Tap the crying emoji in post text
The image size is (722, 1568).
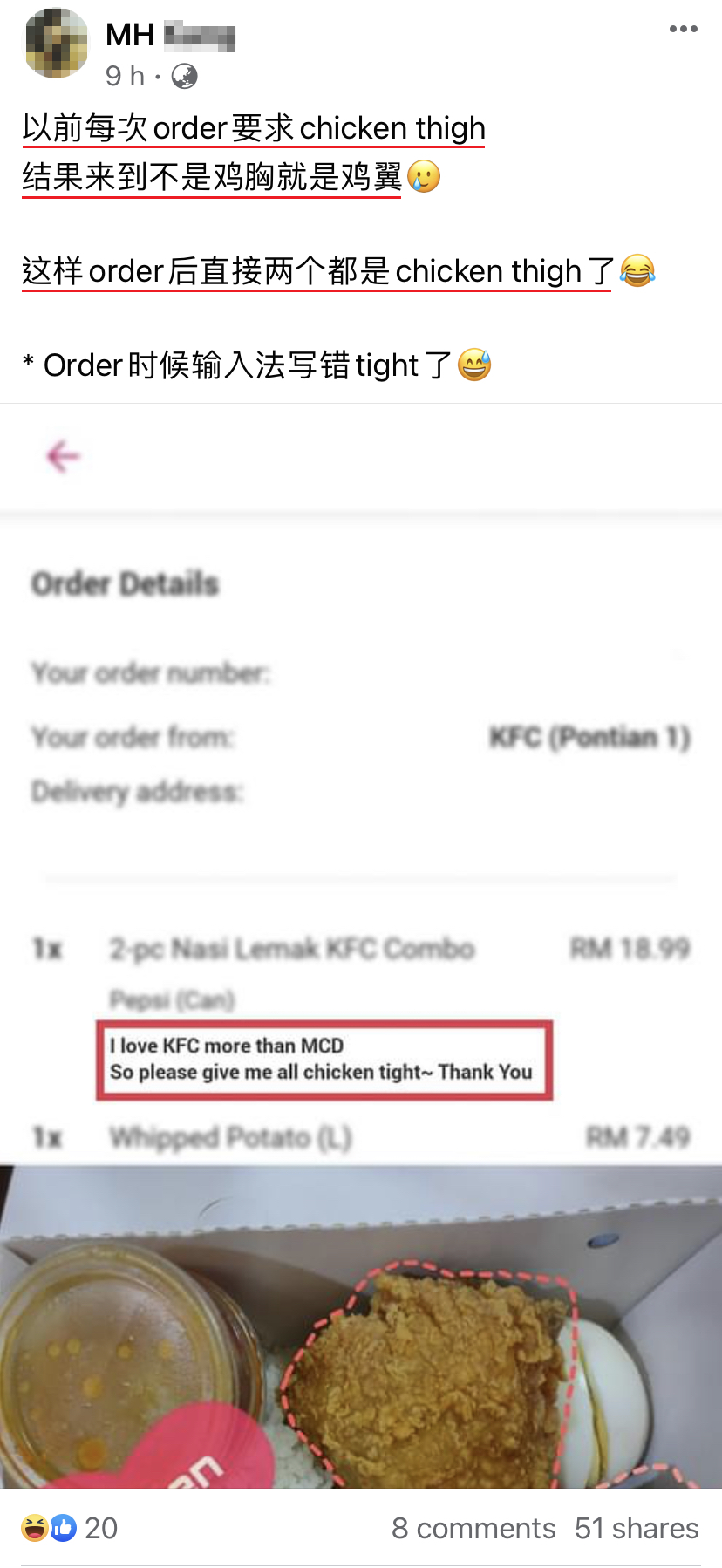pyautogui.click(x=424, y=176)
